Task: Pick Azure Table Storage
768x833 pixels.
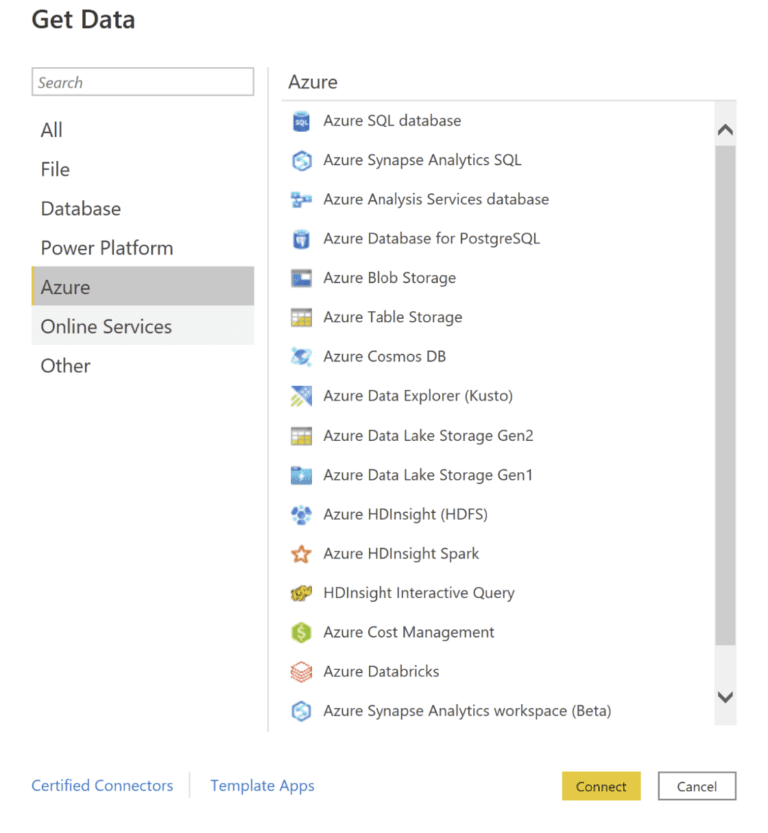Action: click(393, 316)
